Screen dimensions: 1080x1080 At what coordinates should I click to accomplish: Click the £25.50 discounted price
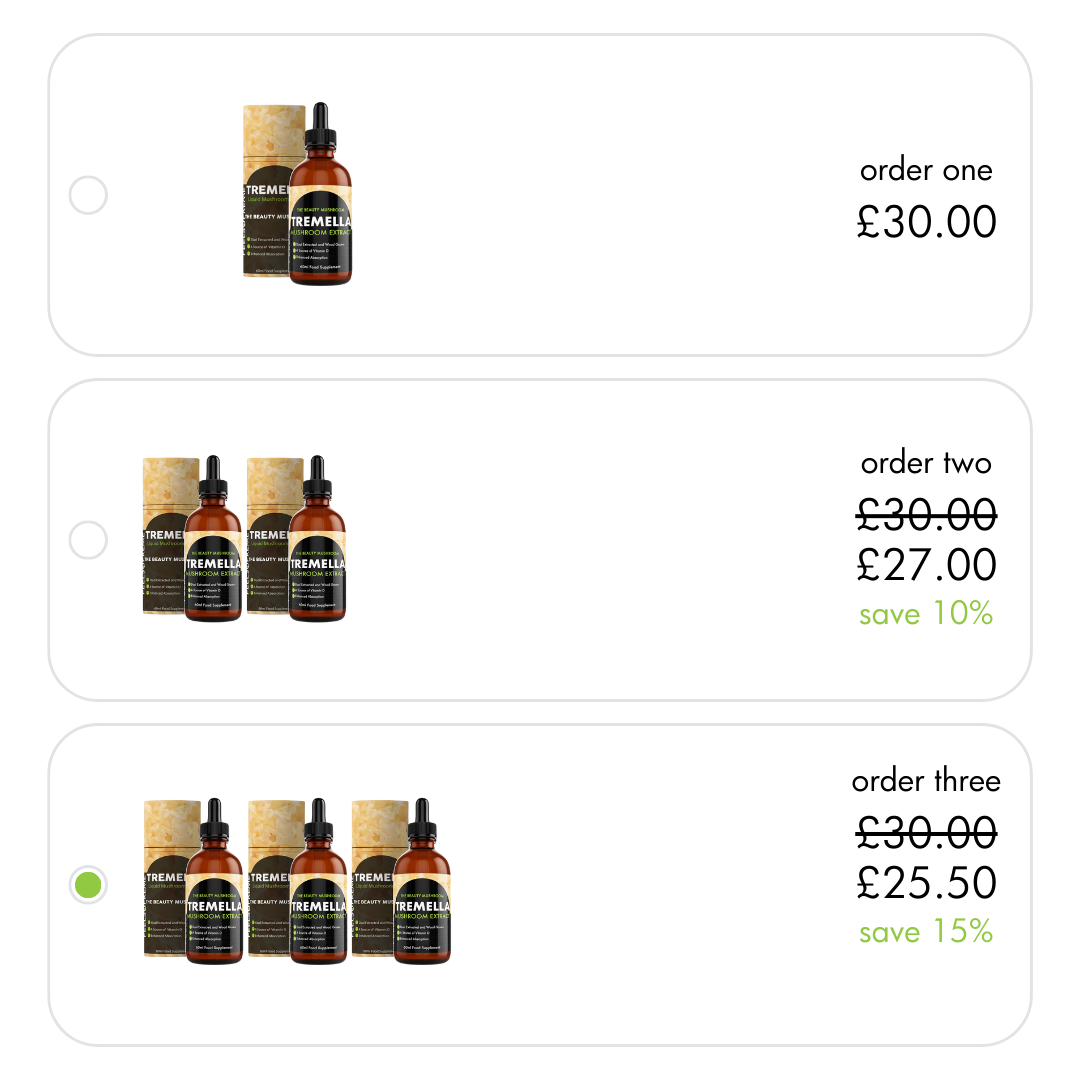(926, 883)
